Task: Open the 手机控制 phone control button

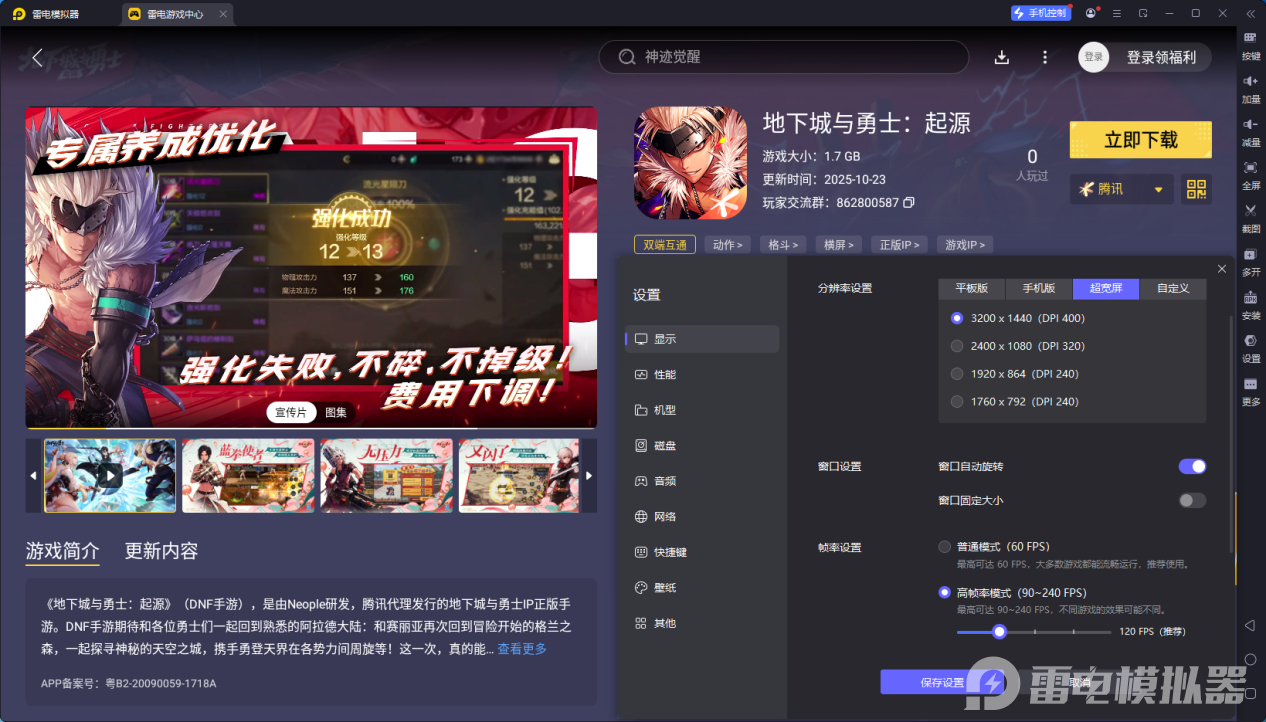Action: pos(1040,13)
